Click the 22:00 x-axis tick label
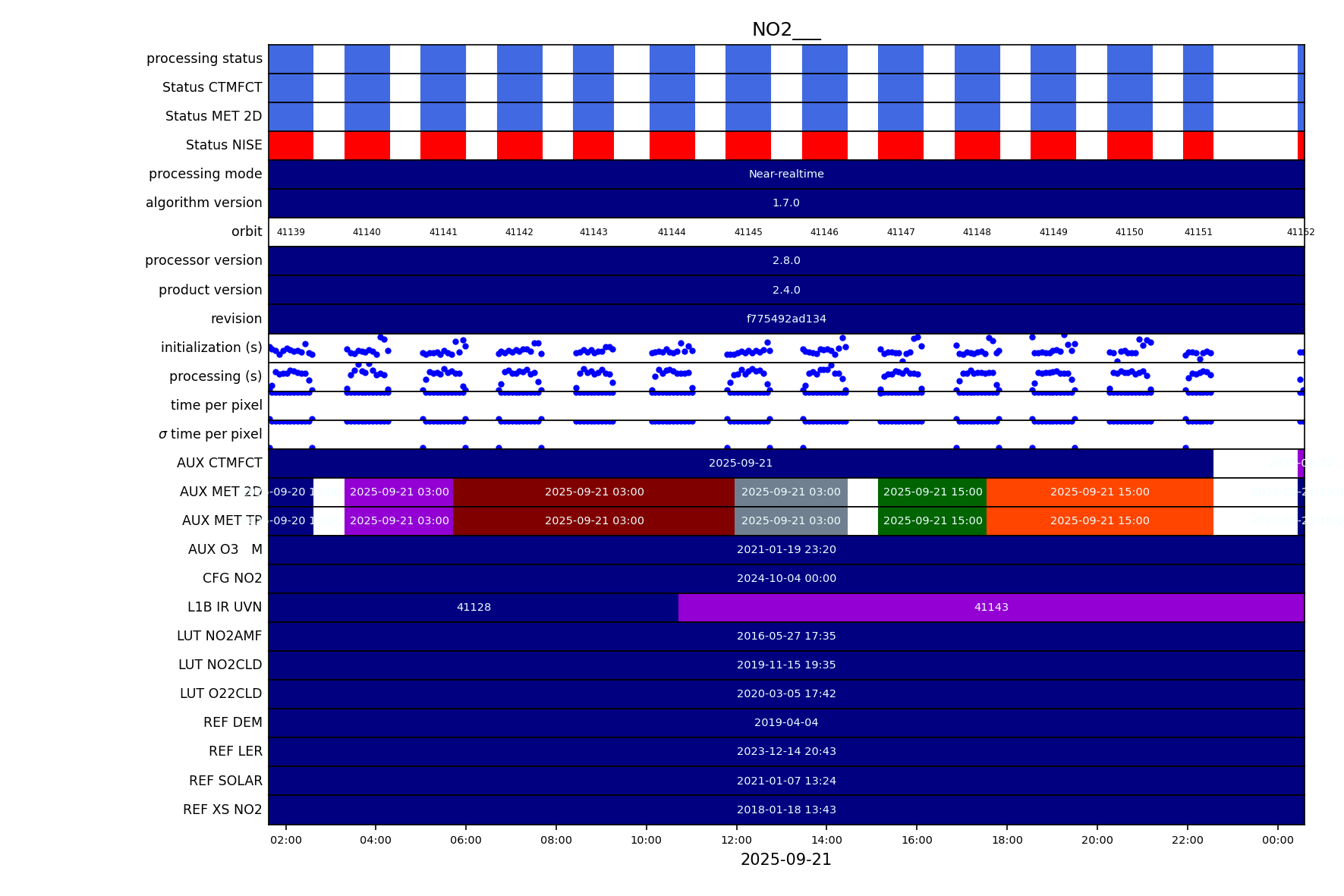The height and width of the screenshot is (896, 1344). tap(1187, 840)
